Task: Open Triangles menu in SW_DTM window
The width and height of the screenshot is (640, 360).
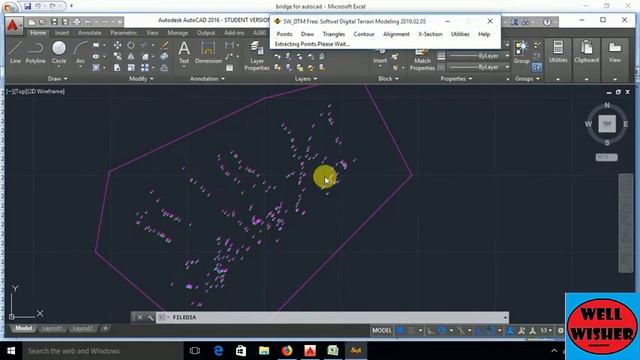Action: (x=333, y=34)
